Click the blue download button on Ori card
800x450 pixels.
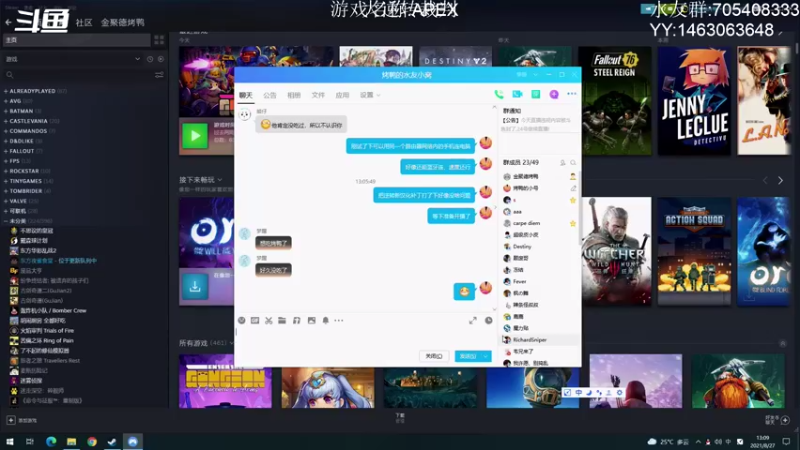(195, 287)
